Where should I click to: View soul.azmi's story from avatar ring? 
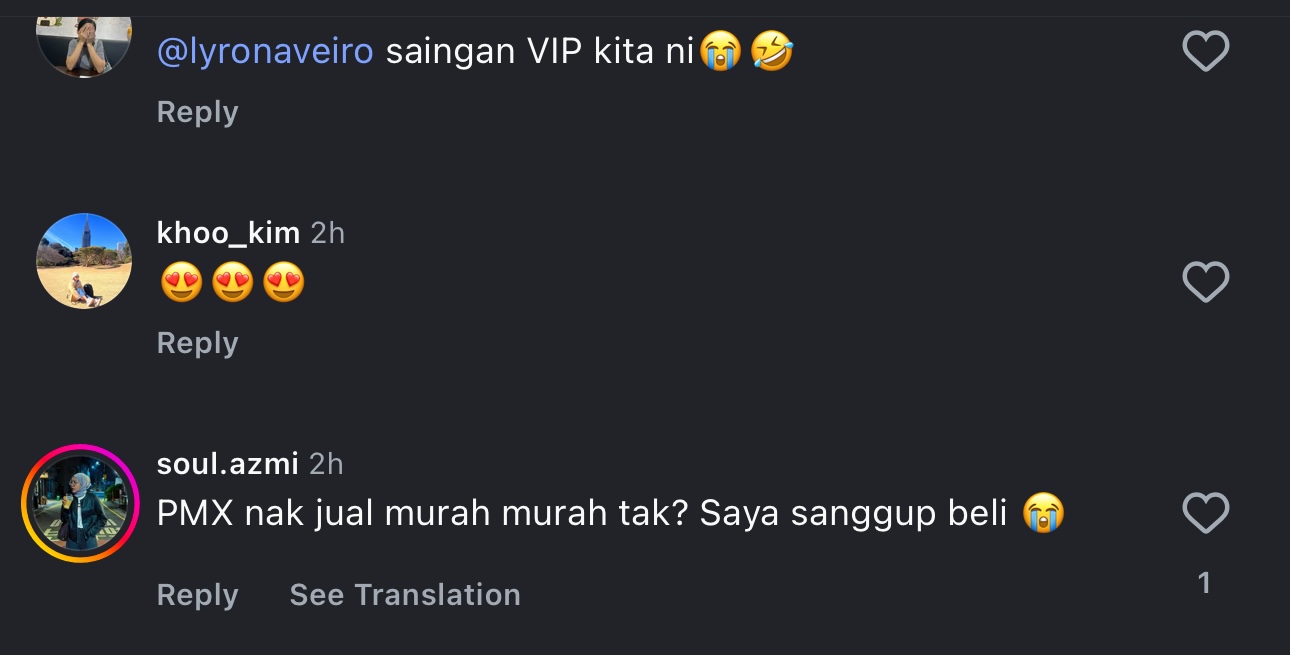tap(80, 503)
